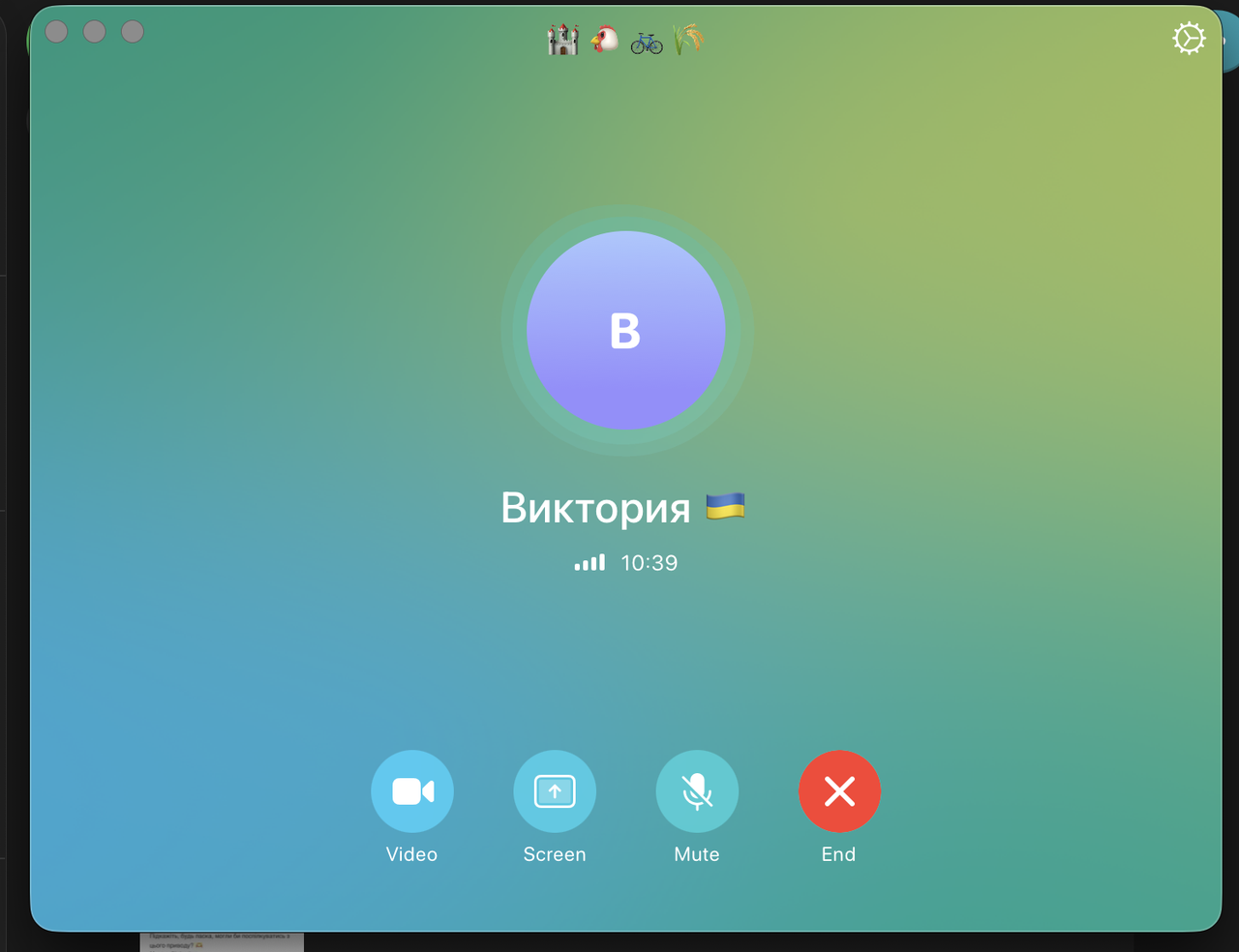1239x952 pixels.
Task: Click the Mute label text
Action: (697, 854)
